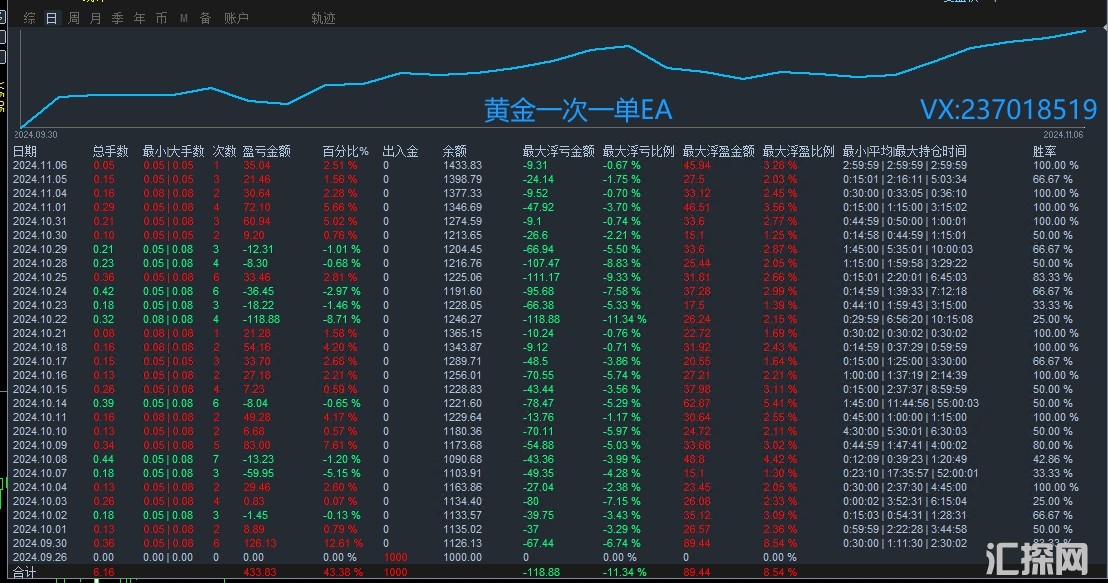
Task: Click max floating loss -111.17
Action: [541, 277]
